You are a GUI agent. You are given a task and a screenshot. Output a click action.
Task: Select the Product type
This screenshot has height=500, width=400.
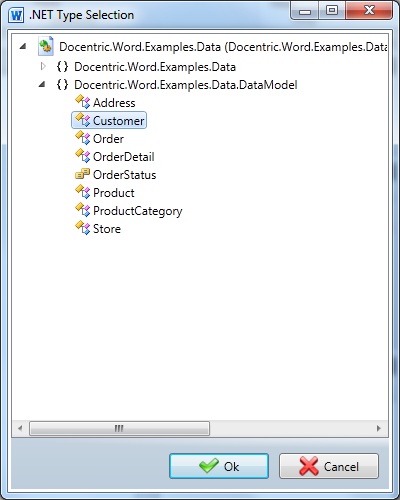pyautogui.click(x=114, y=193)
